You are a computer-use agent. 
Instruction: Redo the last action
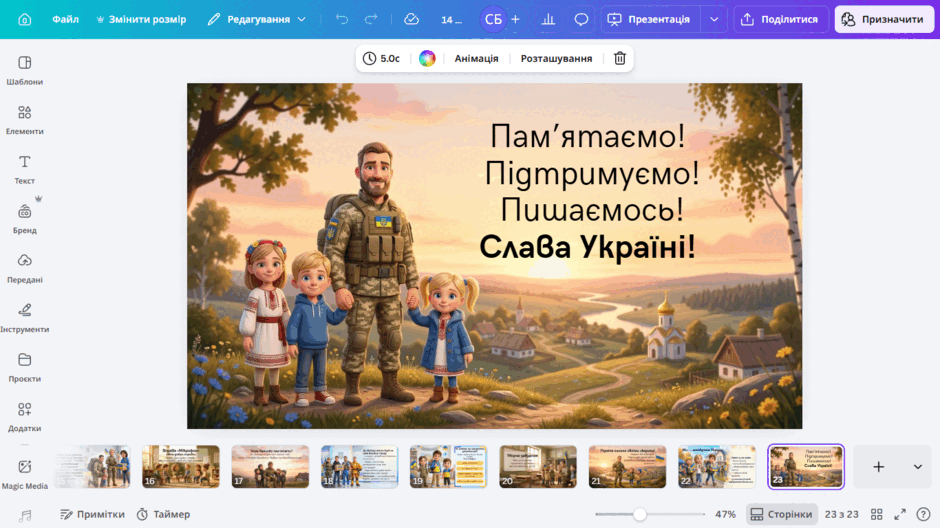(371, 19)
